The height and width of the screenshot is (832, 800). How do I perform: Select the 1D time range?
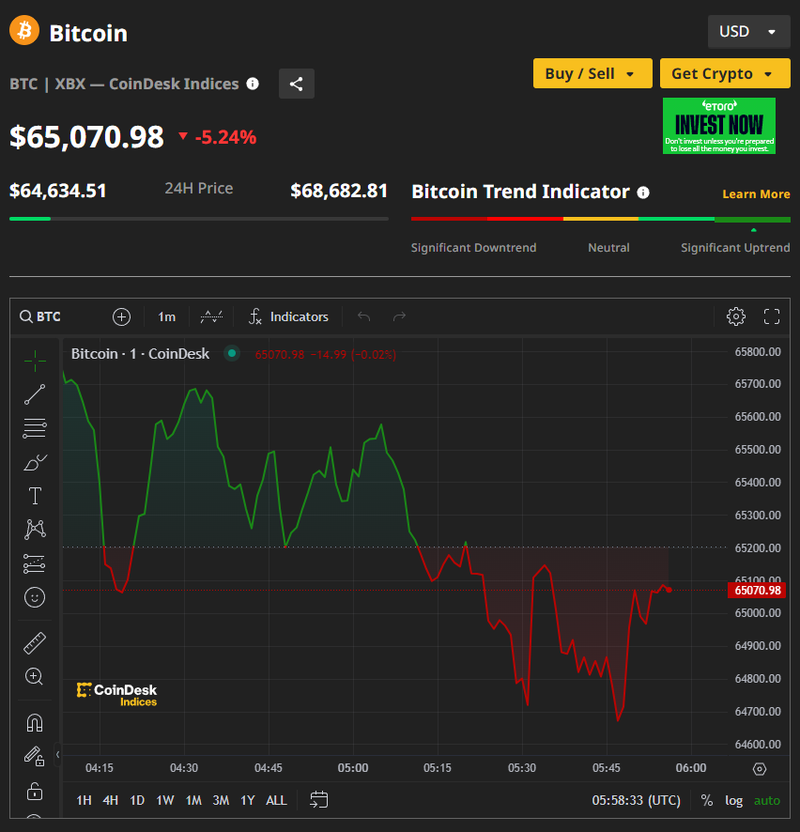137,800
